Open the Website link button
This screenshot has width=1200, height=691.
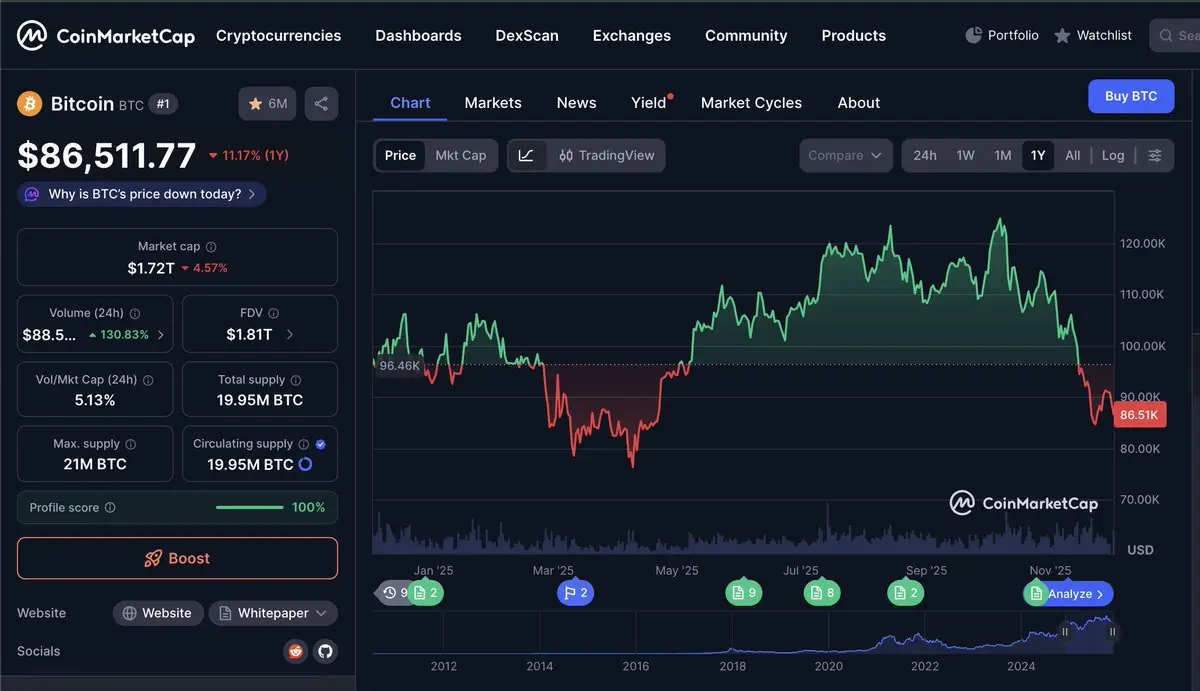pyautogui.click(x=158, y=613)
